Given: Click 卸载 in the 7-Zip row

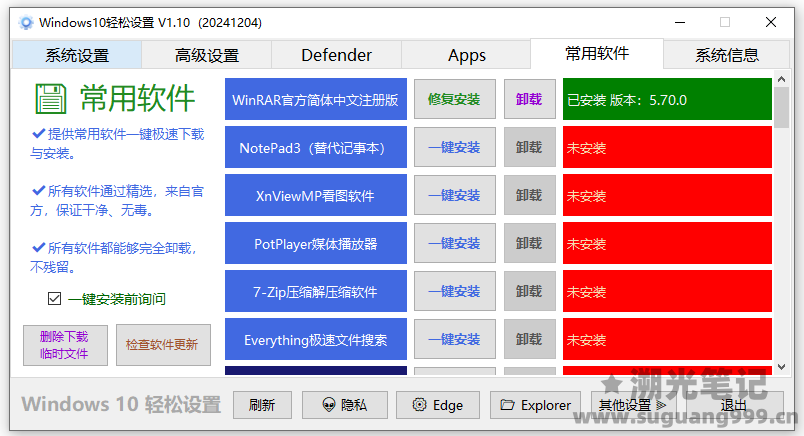Looking at the screenshot, I should [x=529, y=291].
